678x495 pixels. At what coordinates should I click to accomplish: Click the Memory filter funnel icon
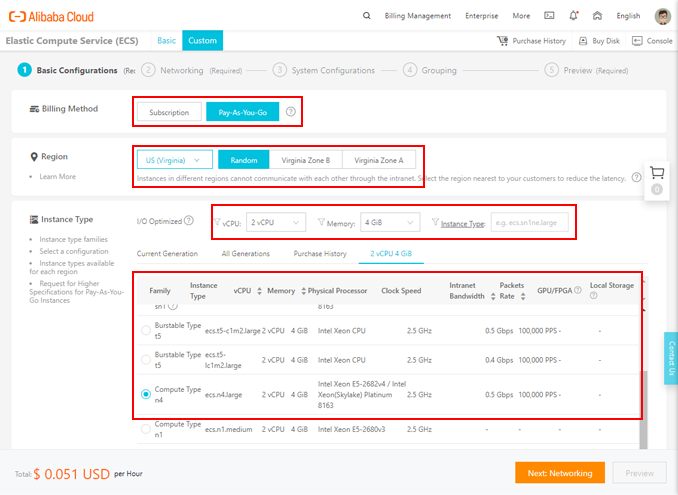tap(321, 222)
